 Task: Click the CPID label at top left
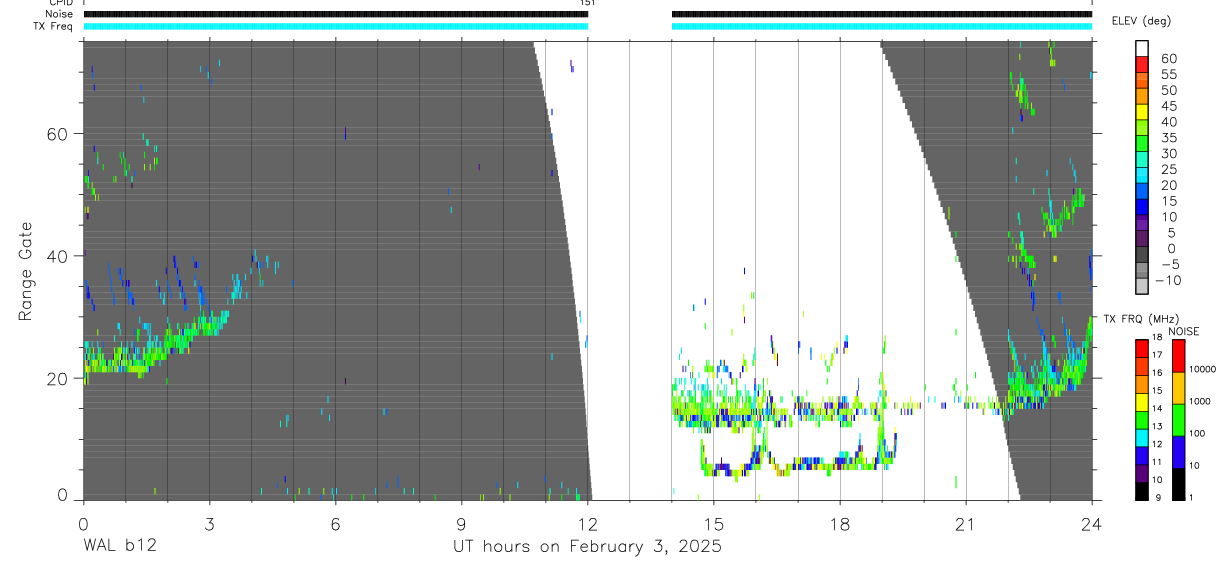point(60,3)
